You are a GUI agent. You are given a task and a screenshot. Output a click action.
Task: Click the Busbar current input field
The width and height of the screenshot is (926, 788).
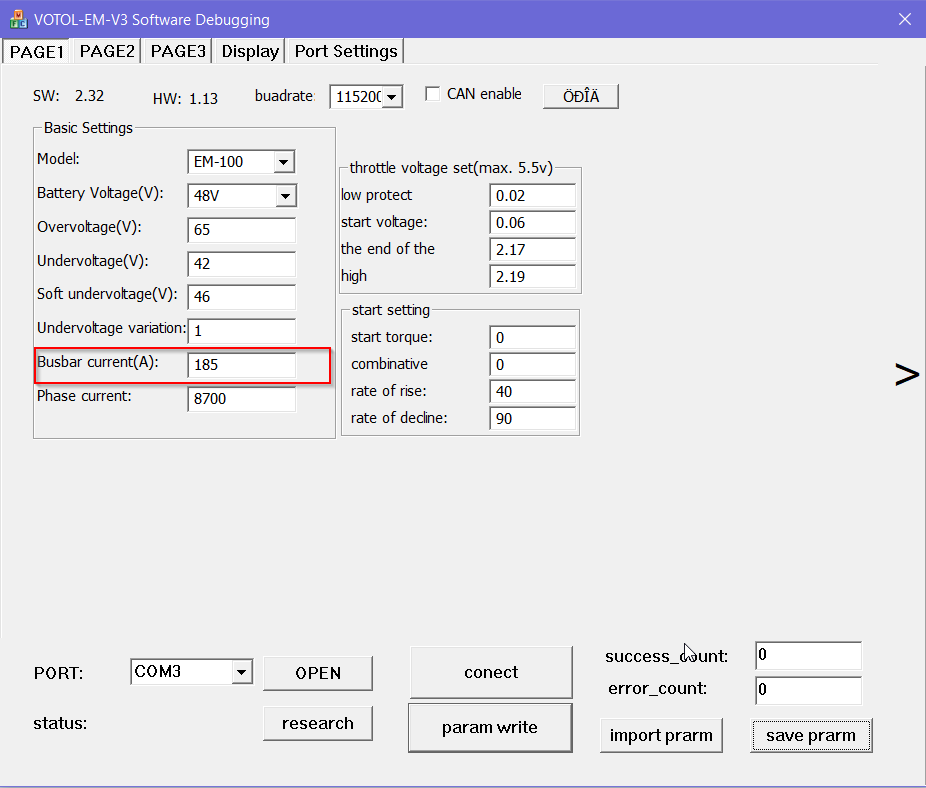tap(241, 366)
